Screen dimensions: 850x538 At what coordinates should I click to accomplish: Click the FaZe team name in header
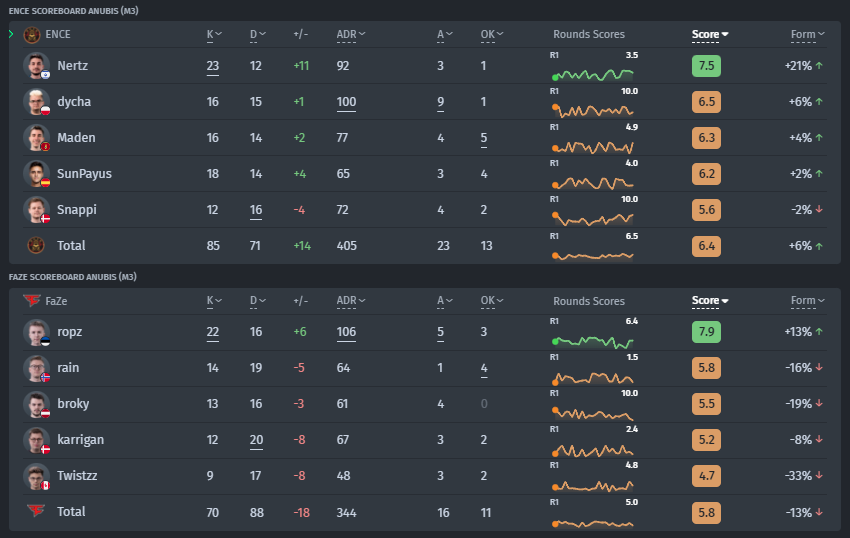pyautogui.click(x=56, y=301)
